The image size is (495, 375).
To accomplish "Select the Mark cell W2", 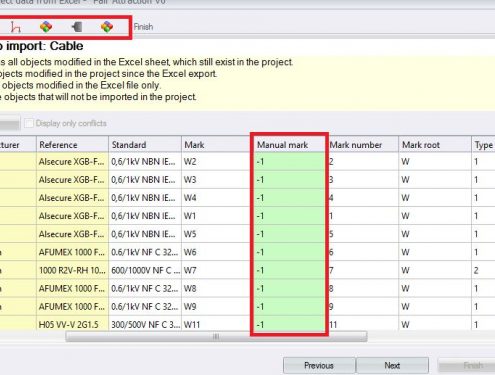I will (217, 162).
